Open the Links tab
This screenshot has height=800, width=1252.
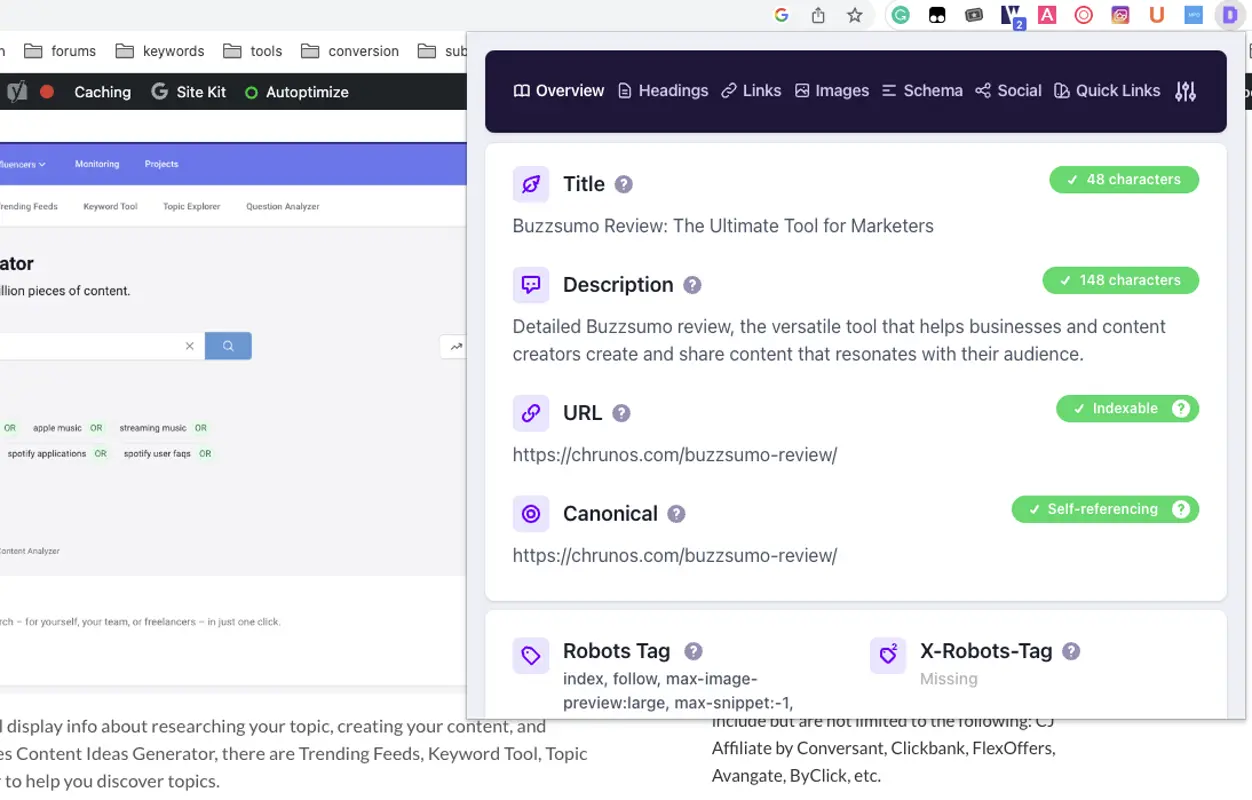point(751,91)
